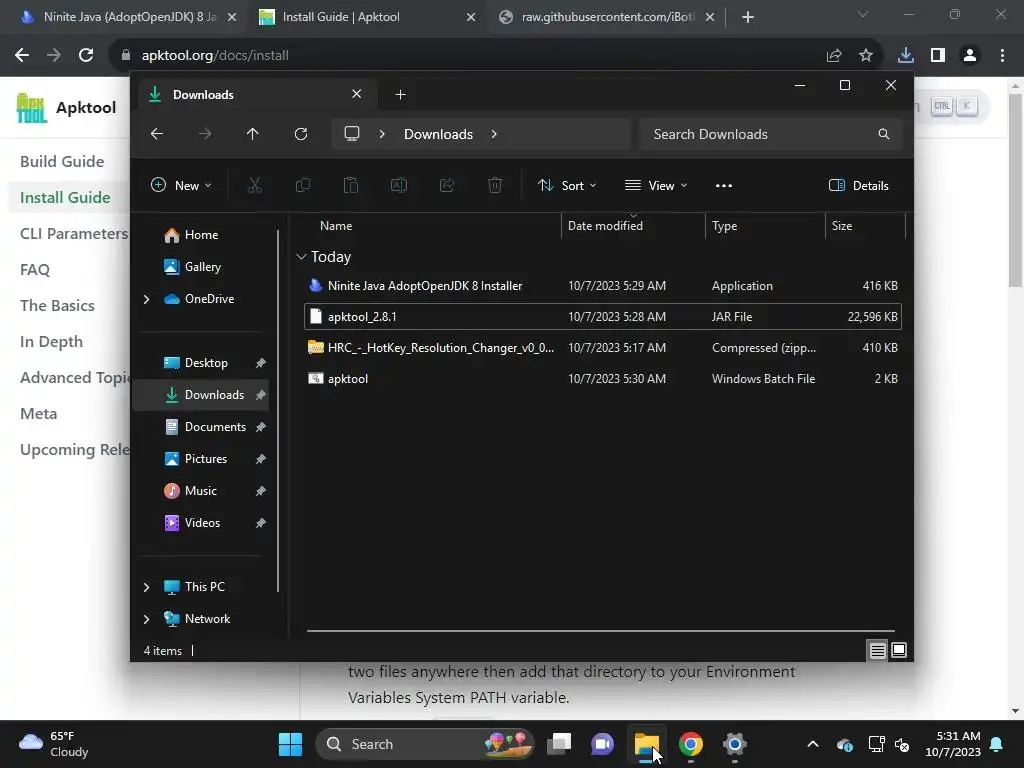The height and width of the screenshot is (768, 1024).
Task: Click chevron after Downloads in address bar
Action: point(494,134)
